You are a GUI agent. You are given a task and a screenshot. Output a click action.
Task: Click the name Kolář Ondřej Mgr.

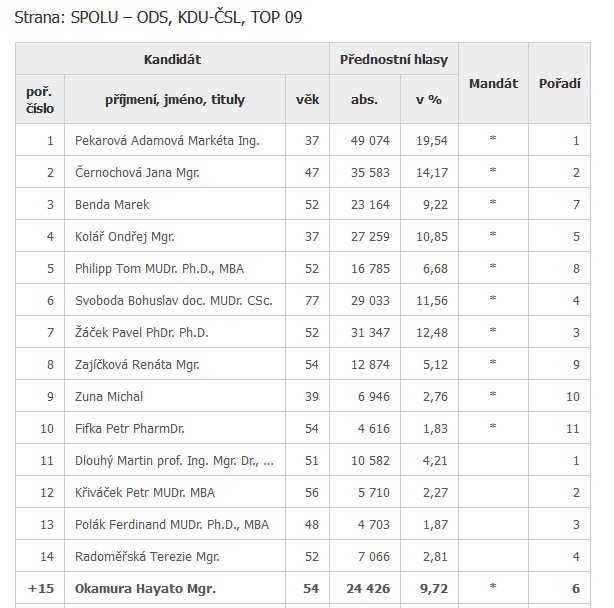click(125, 236)
